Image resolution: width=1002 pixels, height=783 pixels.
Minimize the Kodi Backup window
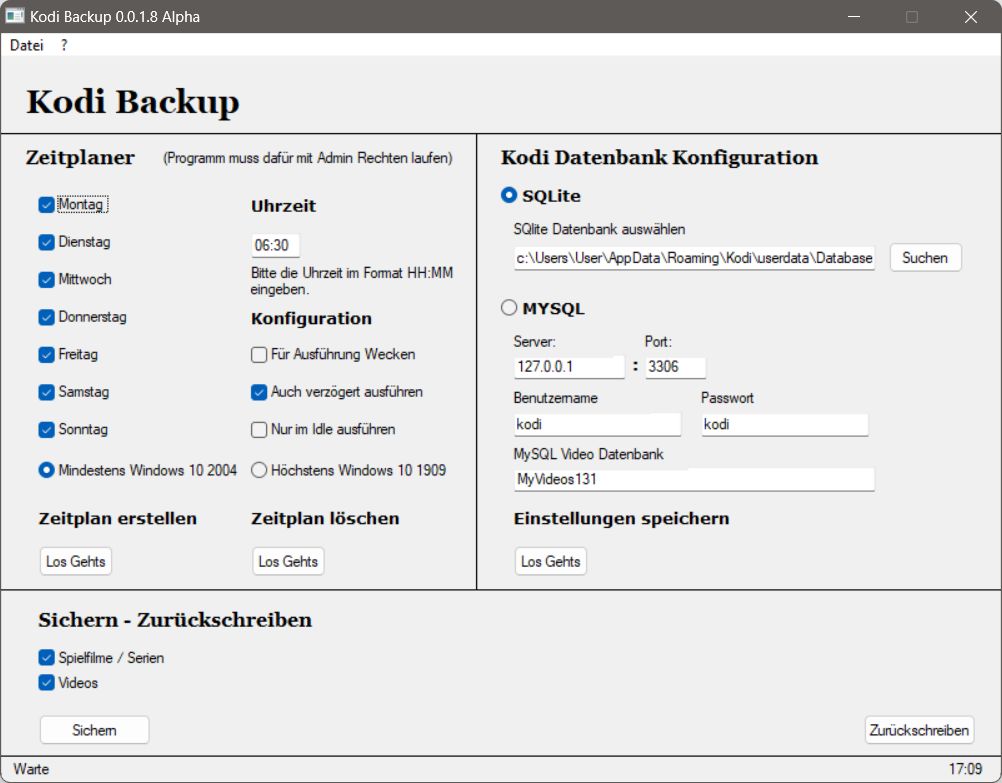854,17
